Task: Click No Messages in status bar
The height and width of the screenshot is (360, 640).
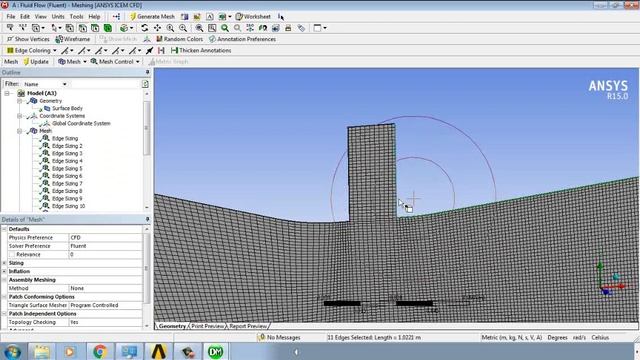Action: tap(279, 338)
